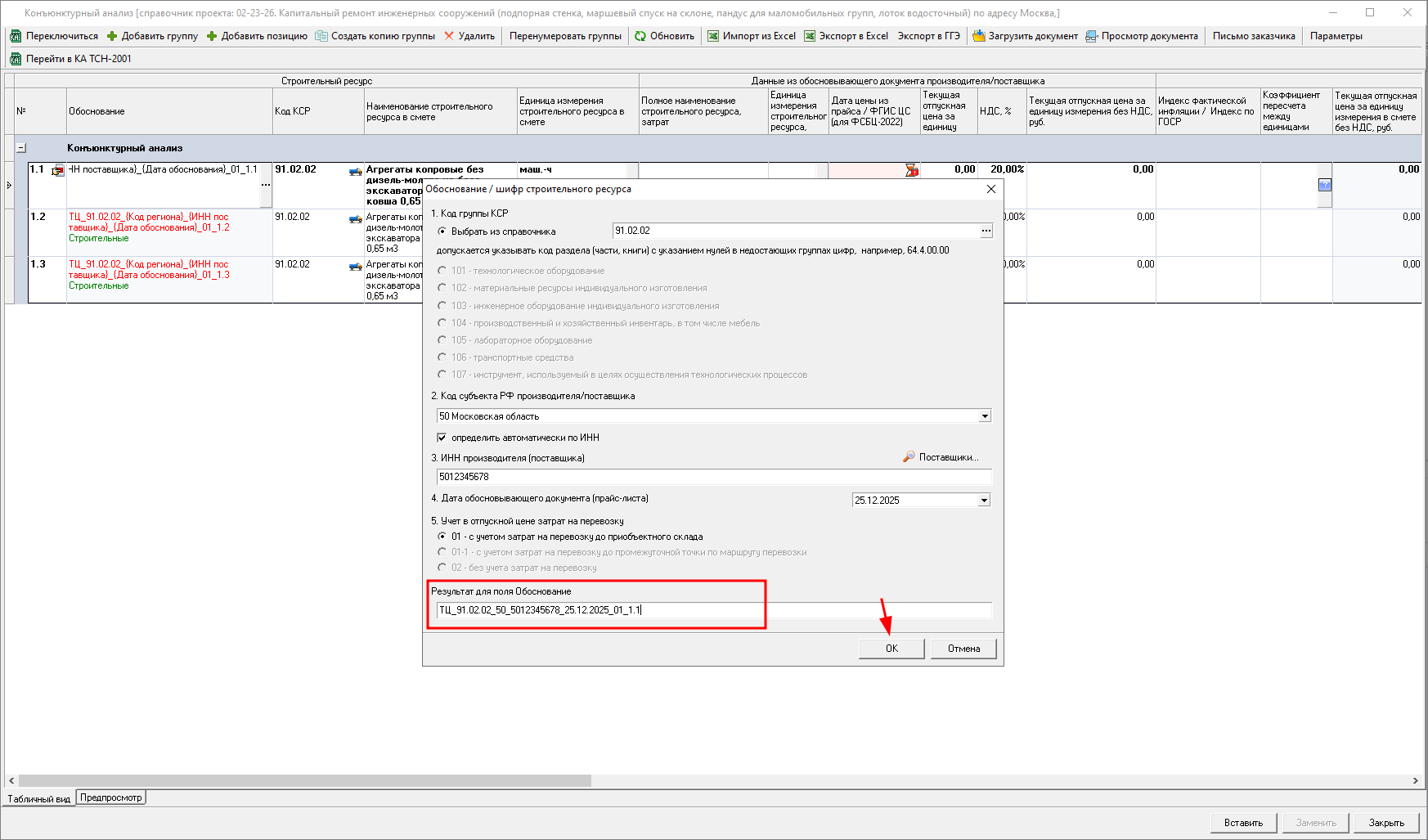Click the green plus 'Добавить группу' icon

tap(112, 36)
